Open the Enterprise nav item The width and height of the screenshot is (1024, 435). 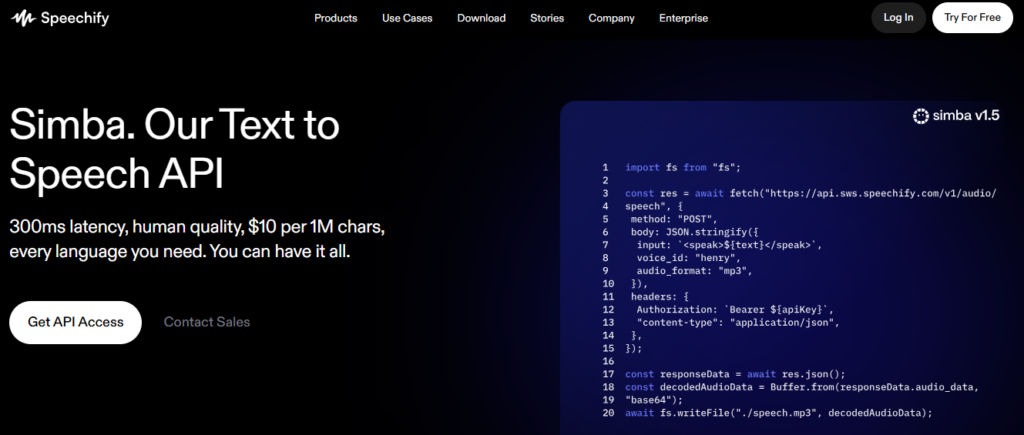click(x=683, y=18)
